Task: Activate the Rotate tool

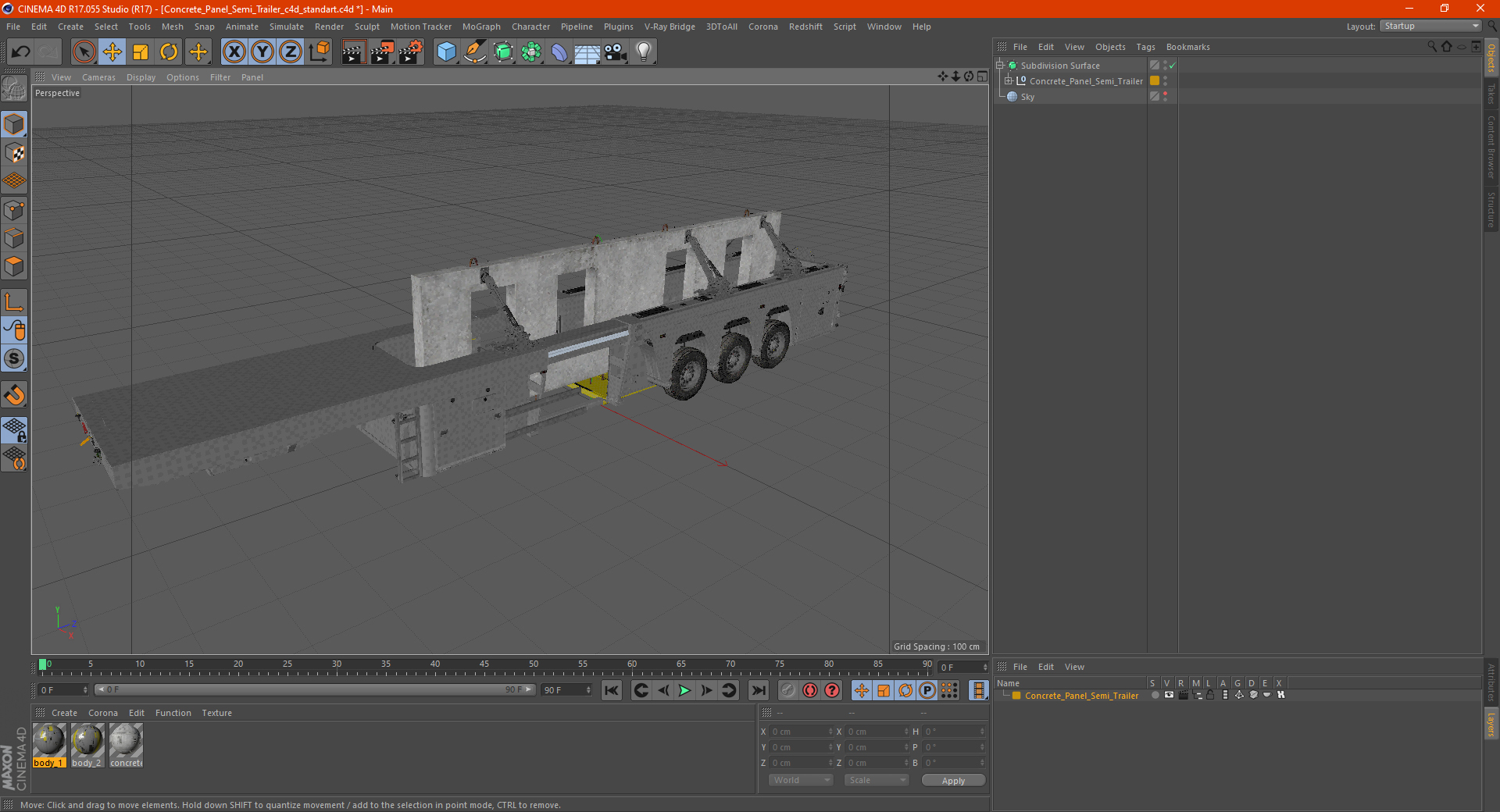Action: click(169, 52)
